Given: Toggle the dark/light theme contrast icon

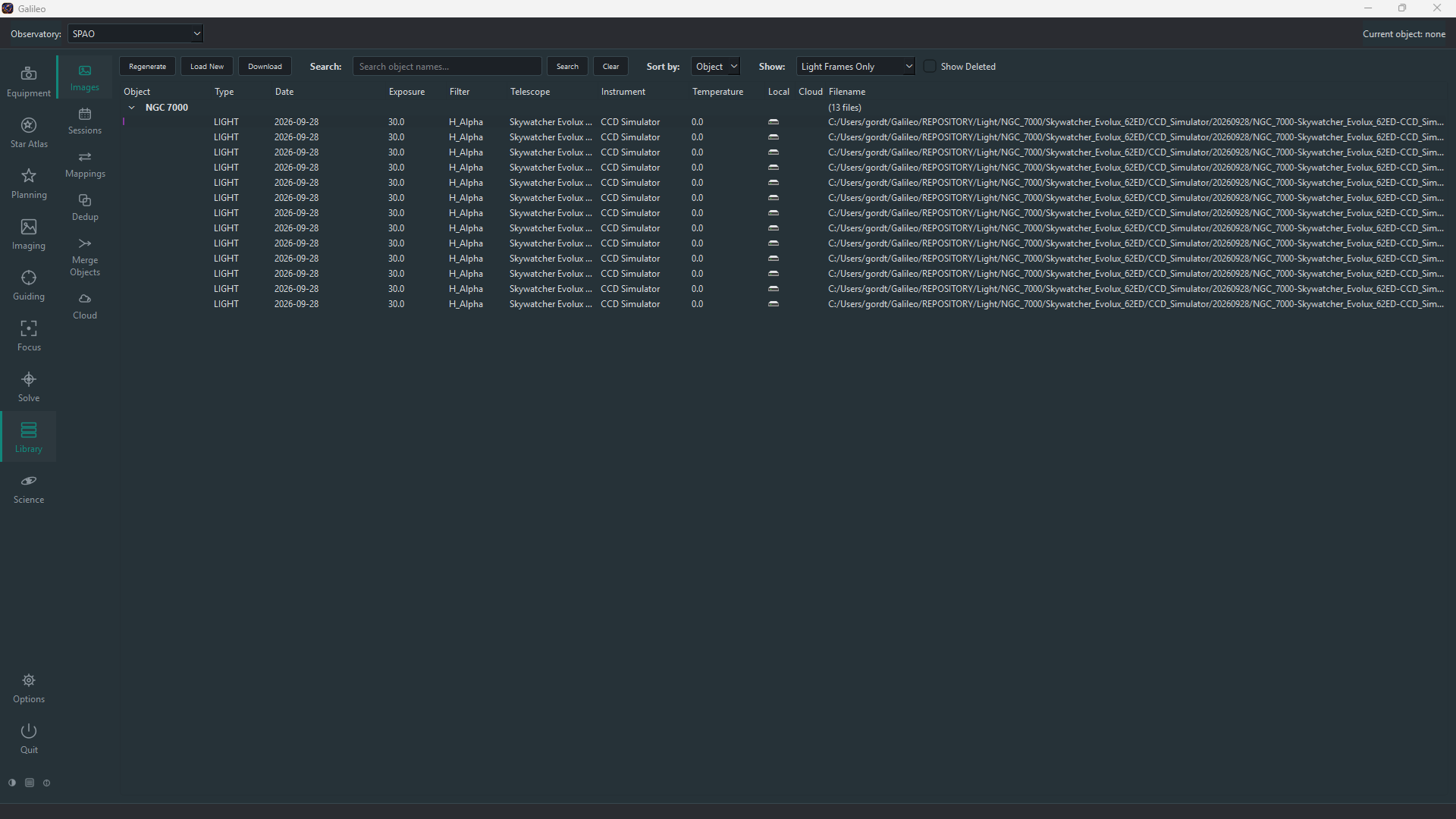Looking at the screenshot, I should pos(12,783).
